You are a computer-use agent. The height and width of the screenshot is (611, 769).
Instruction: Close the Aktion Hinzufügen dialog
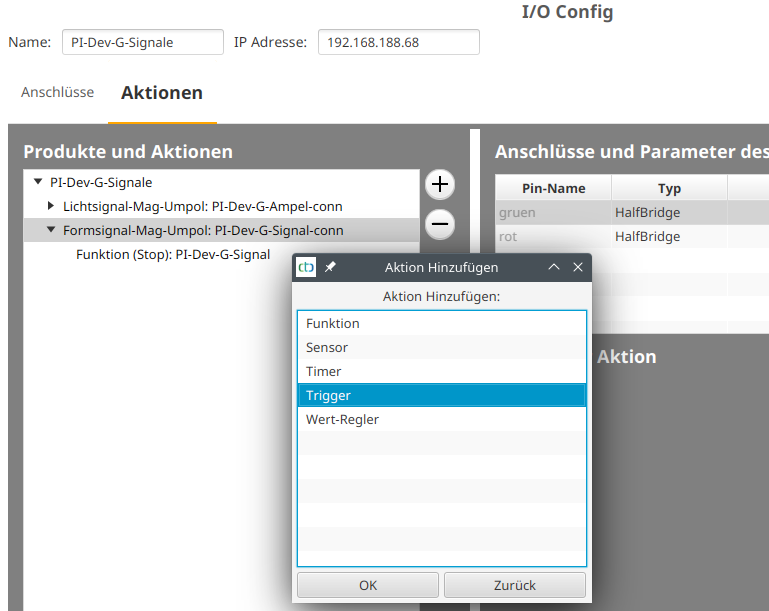point(577,268)
